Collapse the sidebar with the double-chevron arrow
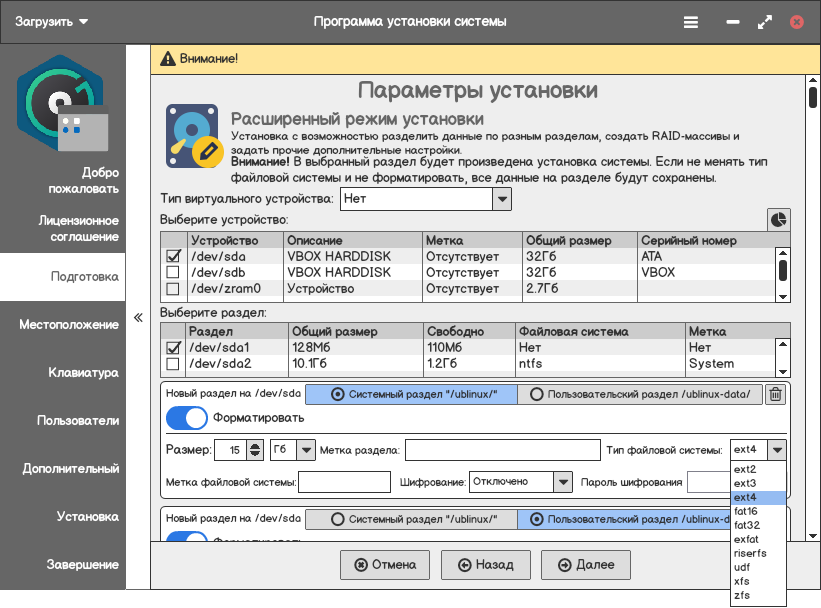 pos(139,318)
